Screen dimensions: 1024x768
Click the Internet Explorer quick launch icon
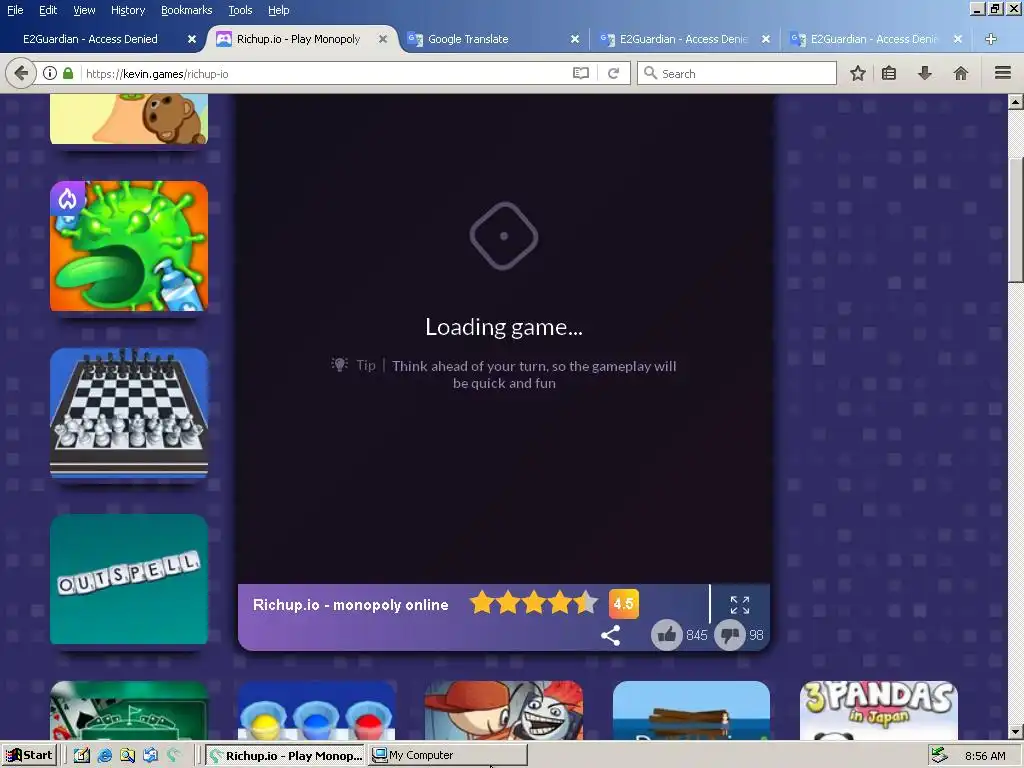click(104, 756)
